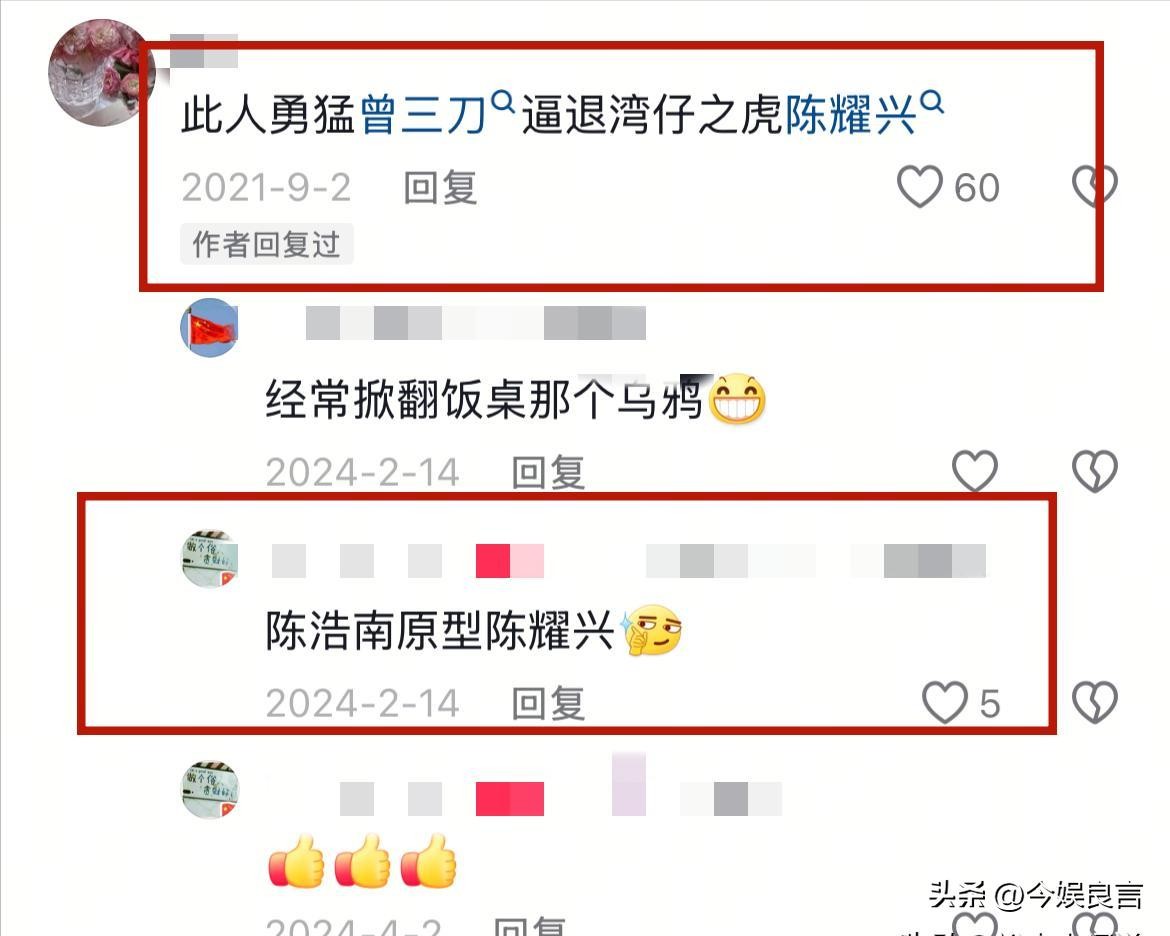Image resolution: width=1170 pixels, height=936 pixels.
Task: Reply to the 2021-9-2 comment
Action: coord(440,187)
